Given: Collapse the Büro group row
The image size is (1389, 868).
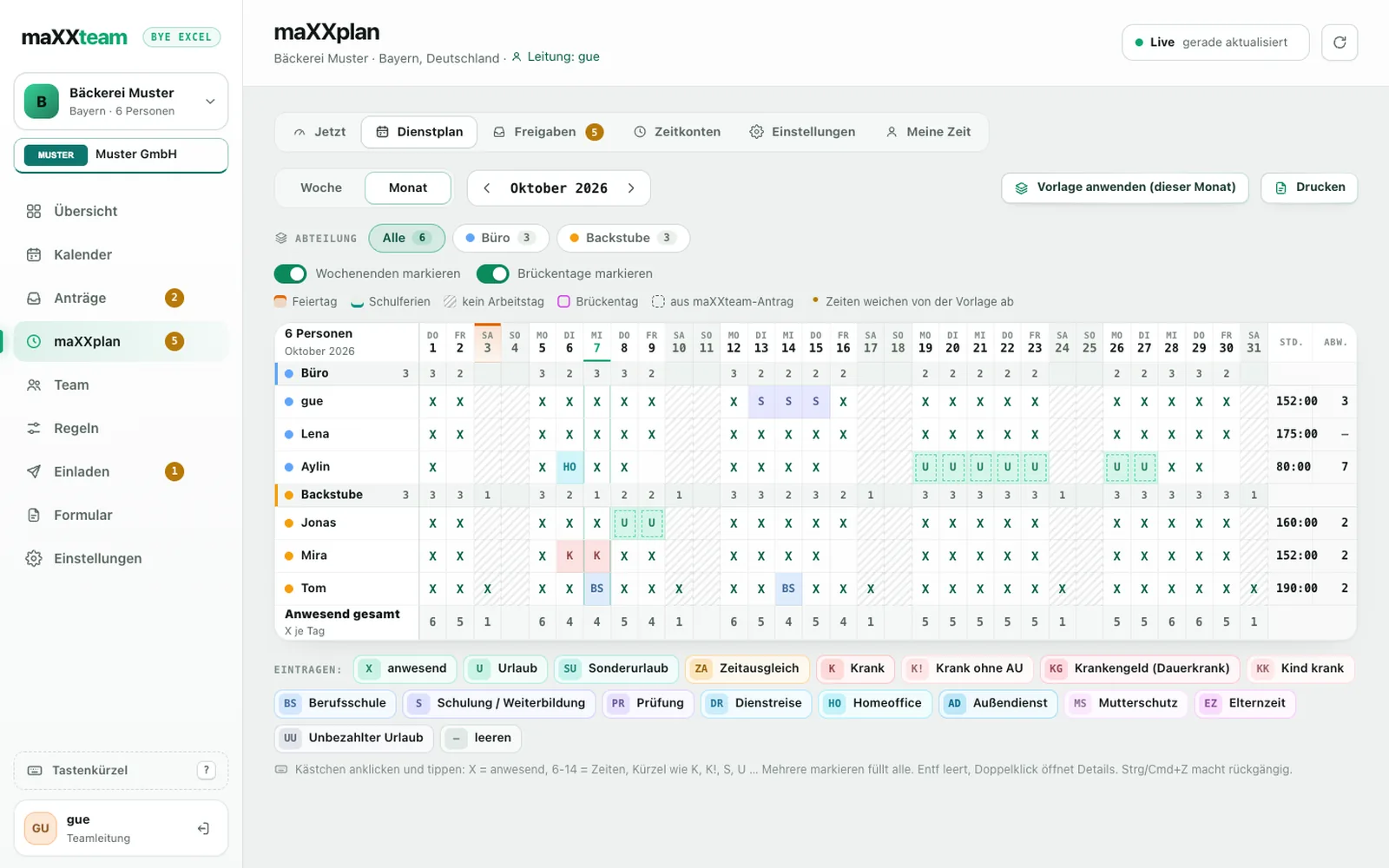Looking at the screenshot, I should click(346, 373).
